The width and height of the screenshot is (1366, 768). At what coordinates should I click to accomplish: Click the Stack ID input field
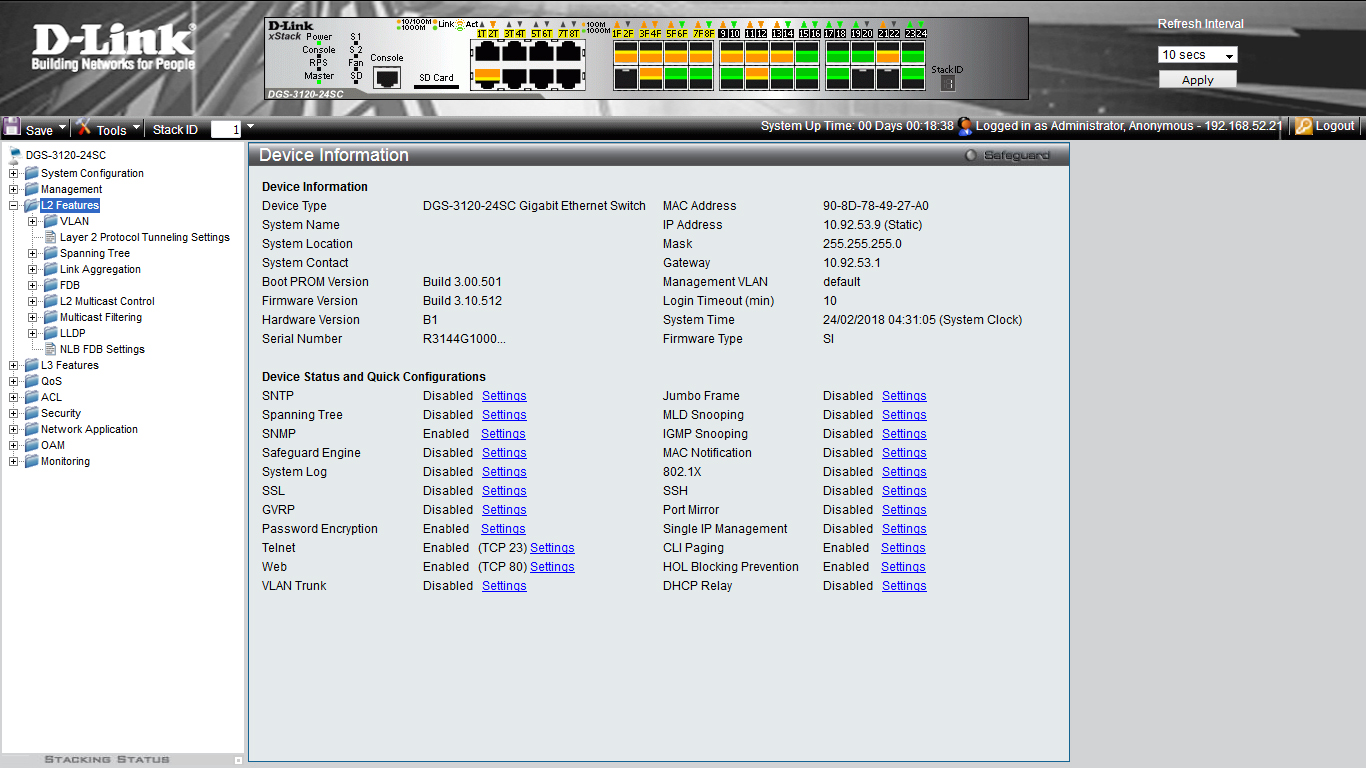click(x=225, y=129)
